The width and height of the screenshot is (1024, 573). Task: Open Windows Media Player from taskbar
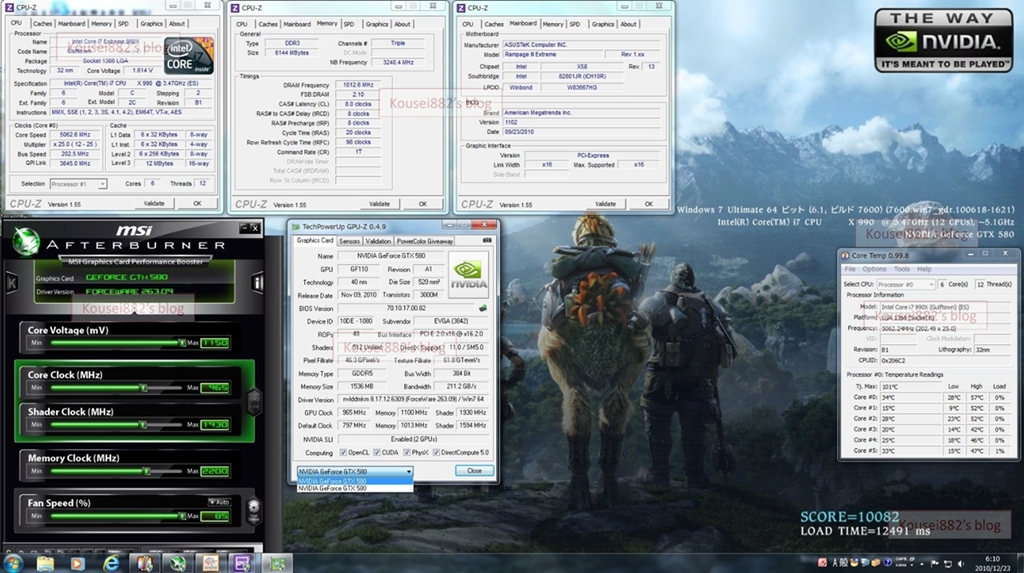pos(78,563)
